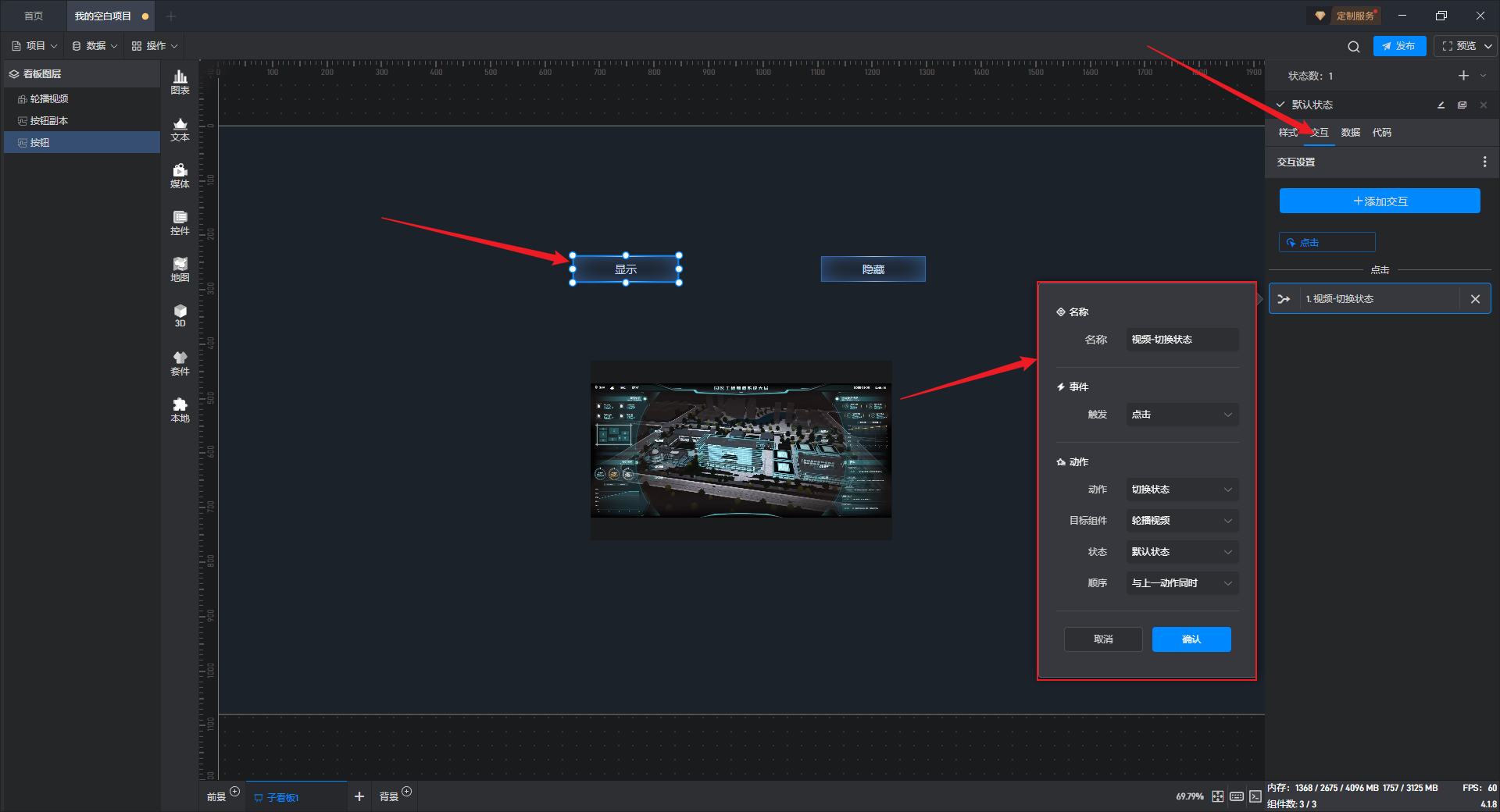
Task: Switch to the 代码 code tab
Action: (x=1382, y=133)
